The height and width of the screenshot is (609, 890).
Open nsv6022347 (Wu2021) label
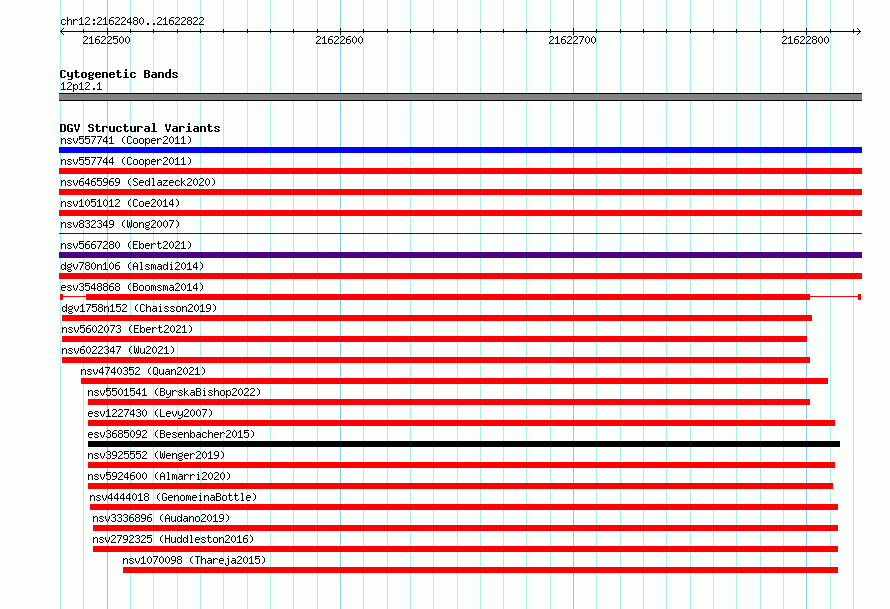pos(118,350)
